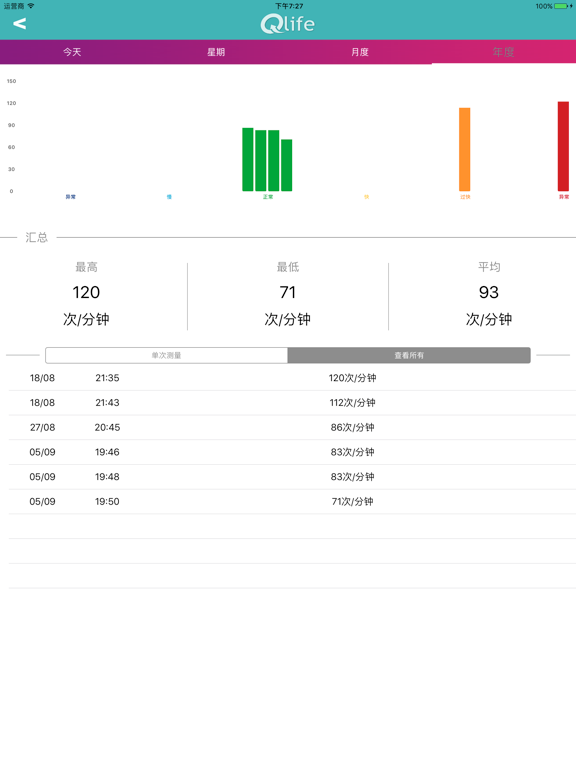Select the 查看所有 segment
The width and height of the screenshot is (576, 768).
pos(409,355)
